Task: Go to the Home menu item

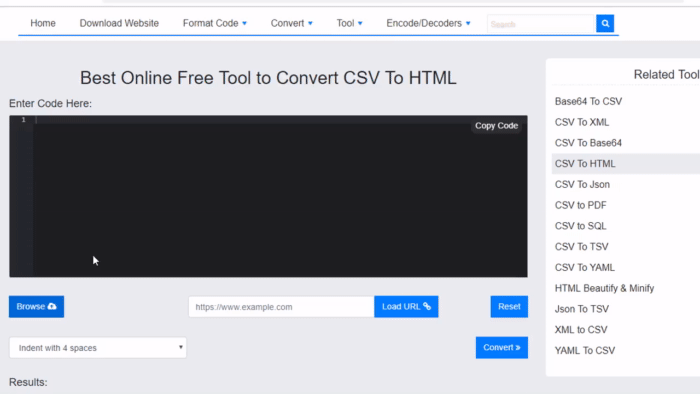Action: coord(43,23)
